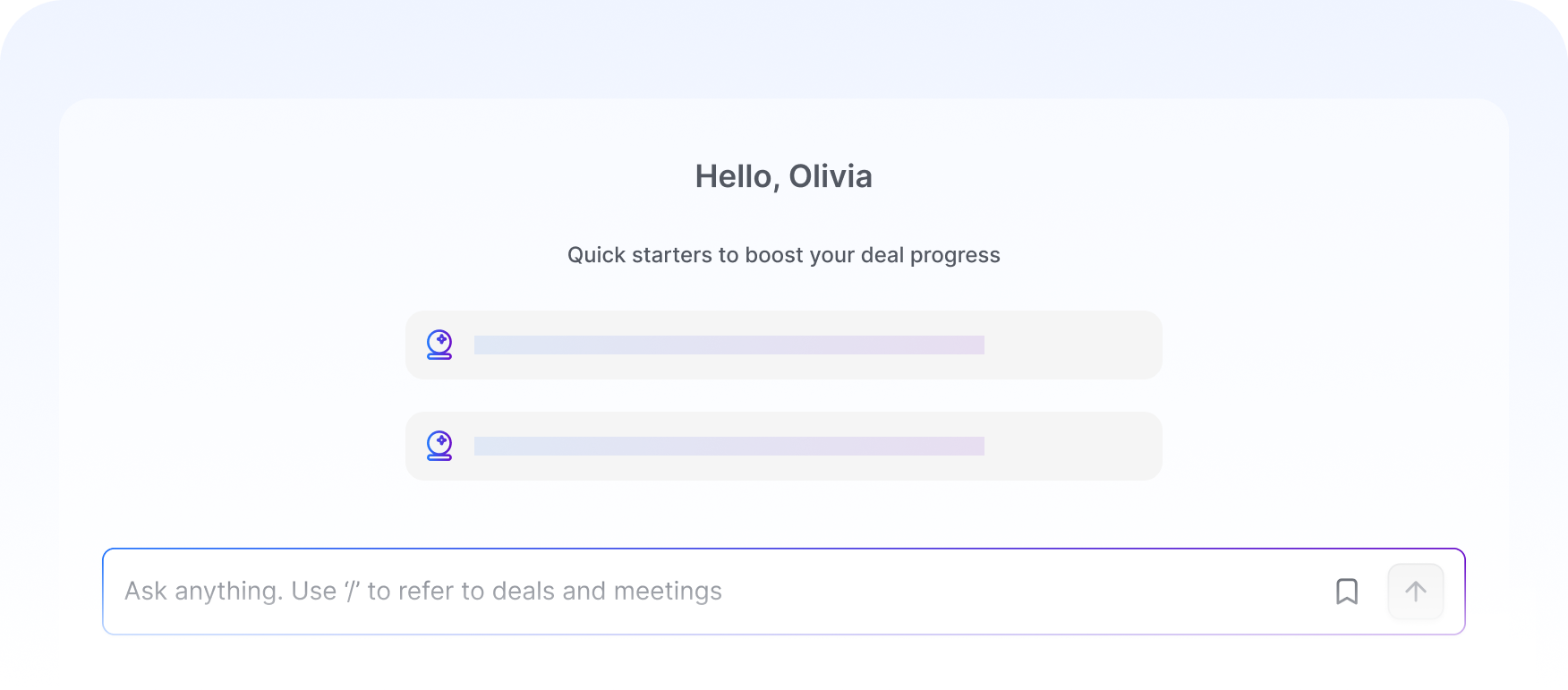
Task: Click the send up-arrow button
Action: click(1416, 592)
